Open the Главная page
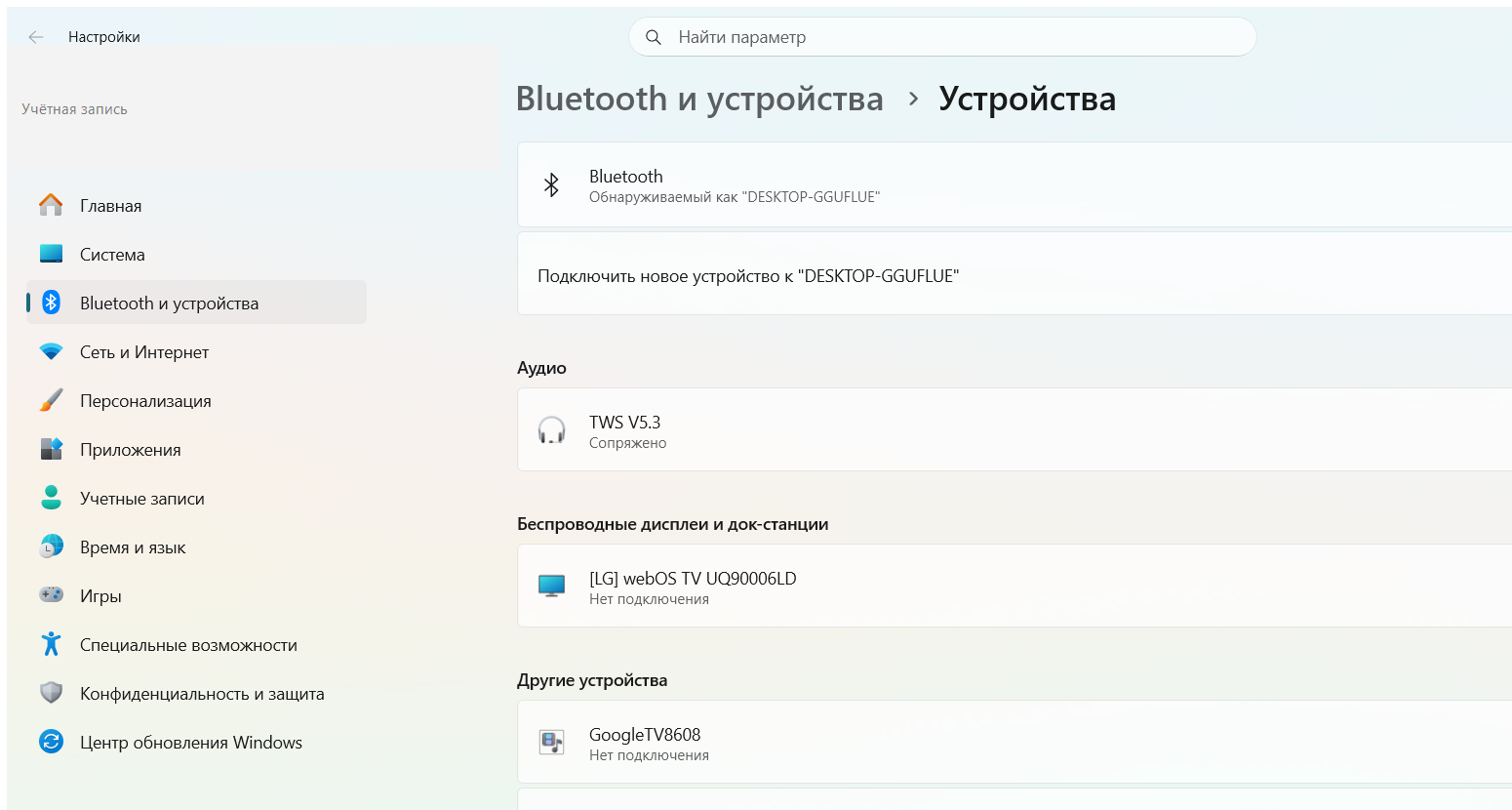This screenshot has width=1512, height=810. (196, 205)
